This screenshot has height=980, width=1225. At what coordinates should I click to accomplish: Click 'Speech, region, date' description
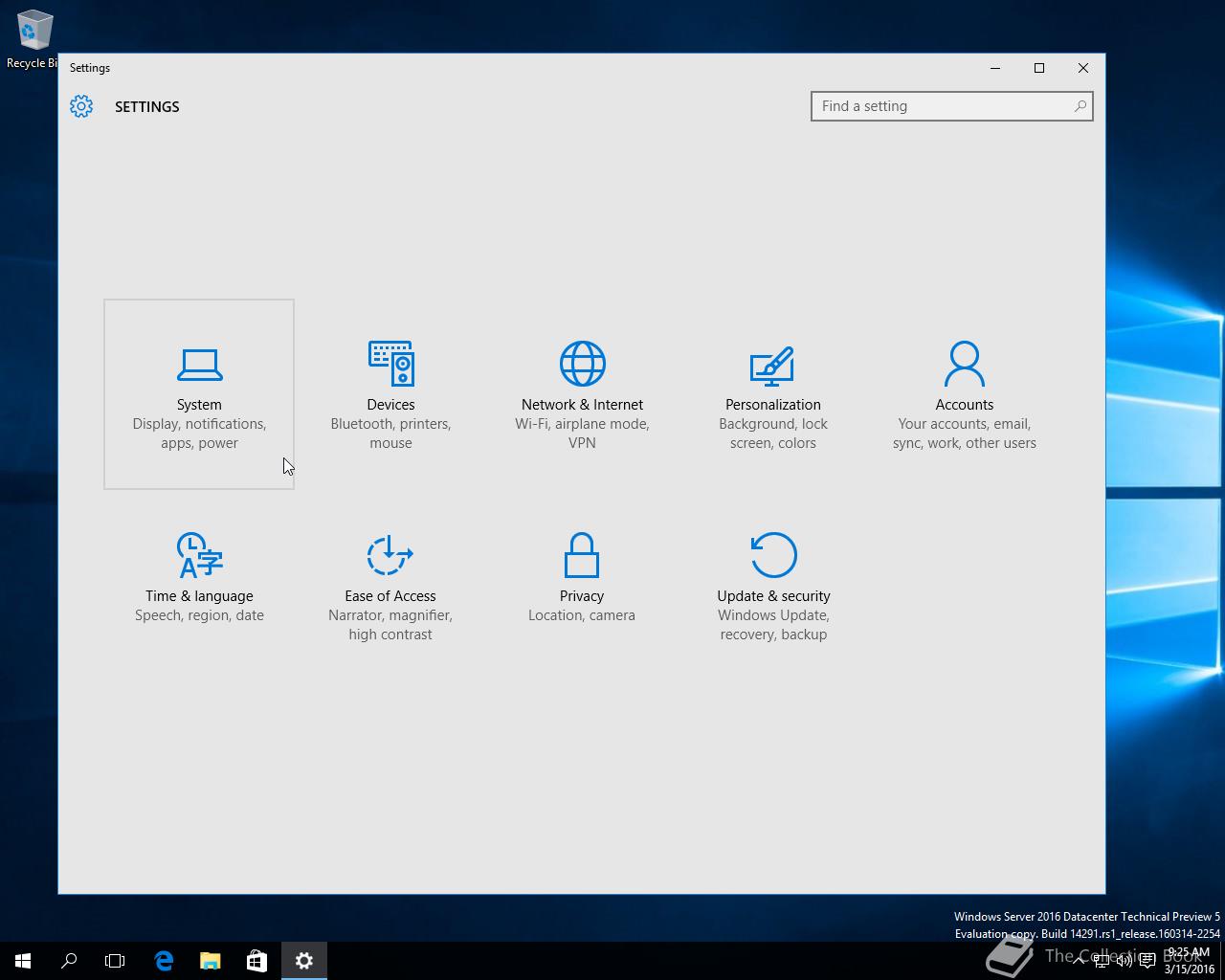[199, 615]
